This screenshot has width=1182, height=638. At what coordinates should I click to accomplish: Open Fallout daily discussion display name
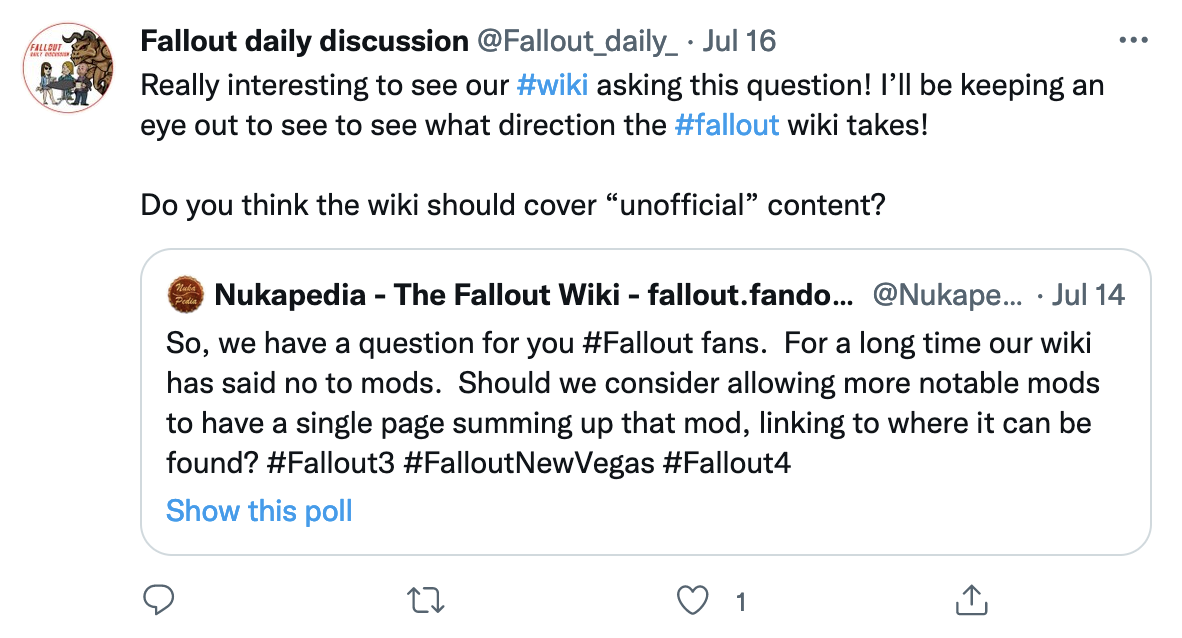304,42
